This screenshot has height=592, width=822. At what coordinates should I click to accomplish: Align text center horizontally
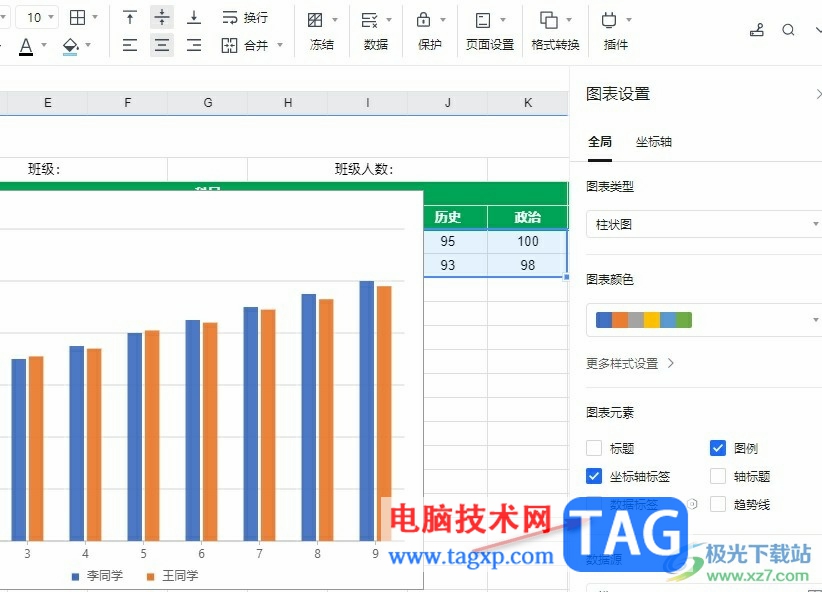[x=162, y=45]
